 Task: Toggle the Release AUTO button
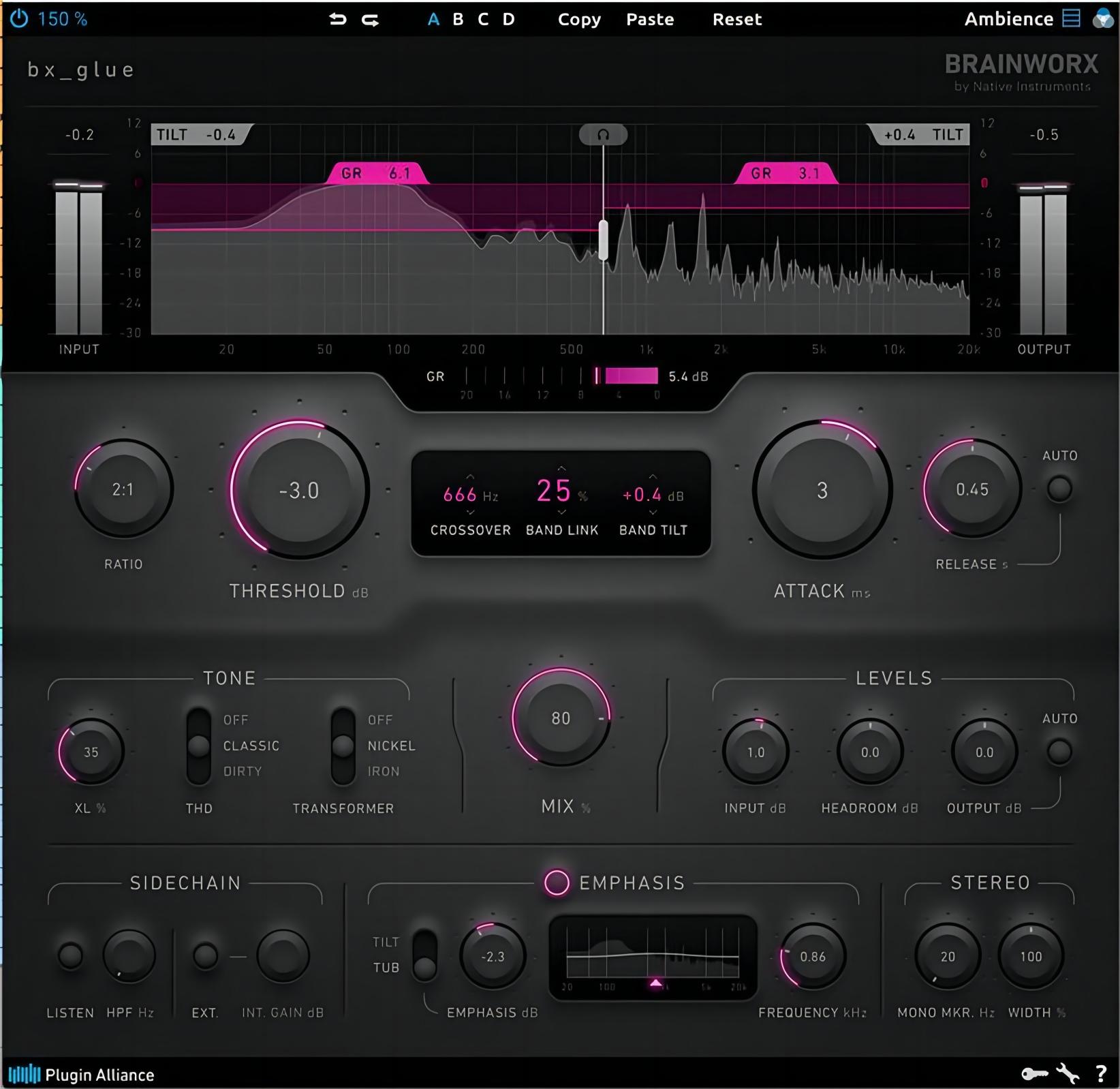point(1059,489)
